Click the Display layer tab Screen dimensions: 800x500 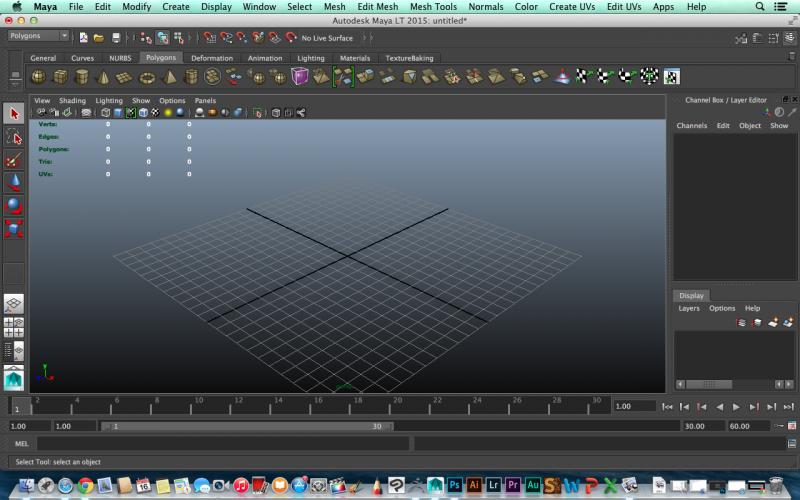click(691, 296)
